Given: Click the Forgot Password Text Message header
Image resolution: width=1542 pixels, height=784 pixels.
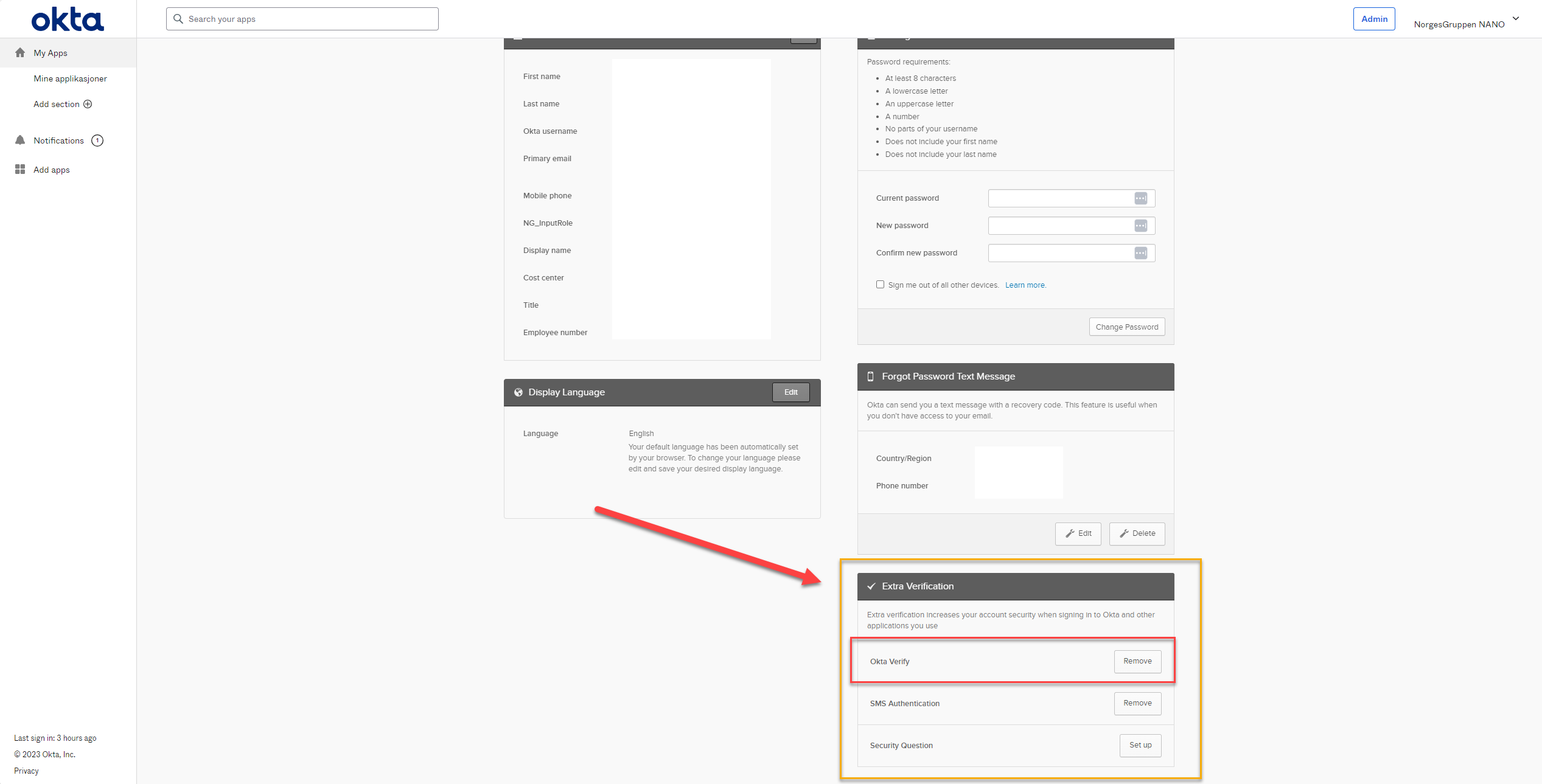Looking at the screenshot, I should pyautogui.click(x=1015, y=376).
